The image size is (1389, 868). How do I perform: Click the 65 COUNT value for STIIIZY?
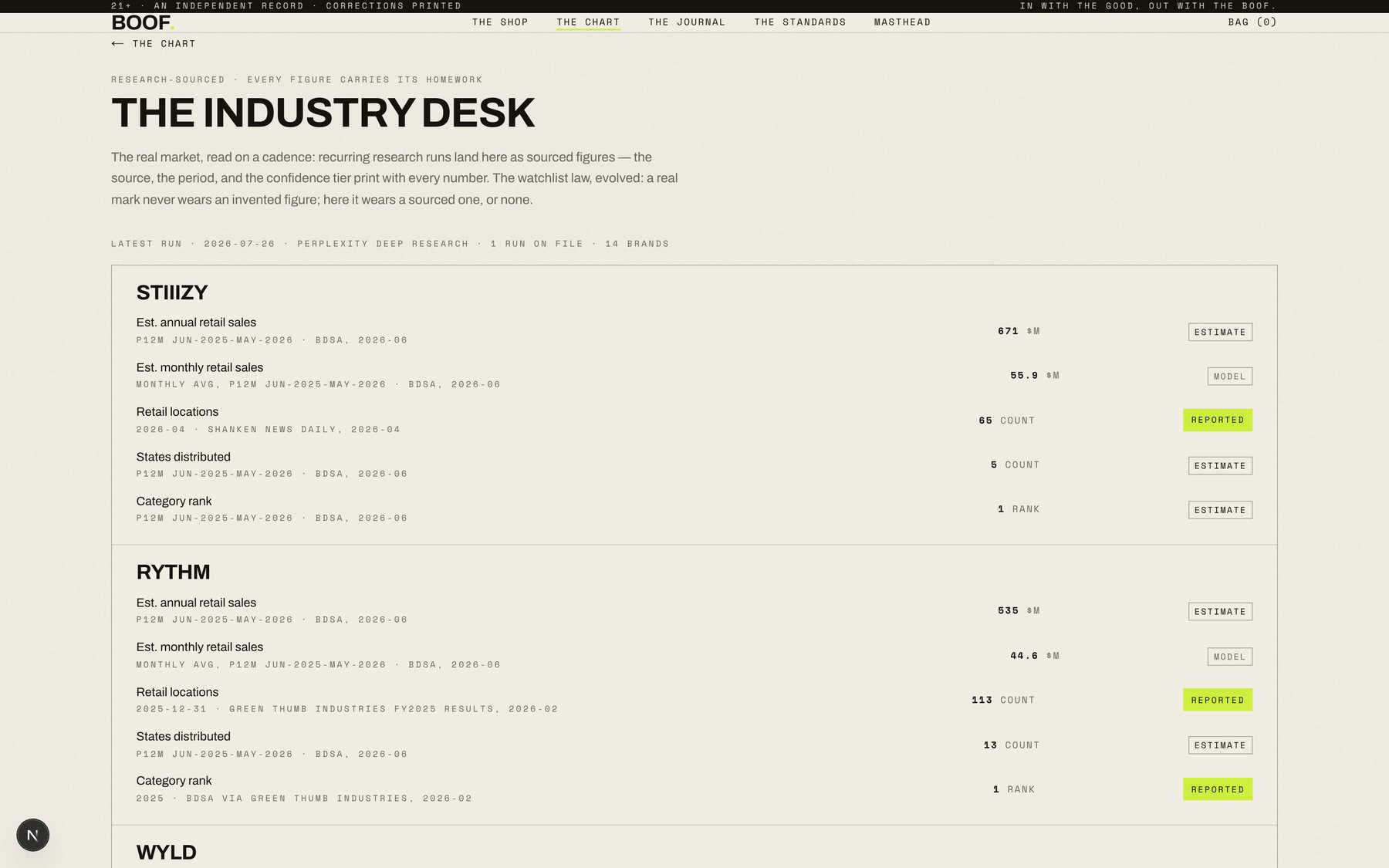[1006, 420]
